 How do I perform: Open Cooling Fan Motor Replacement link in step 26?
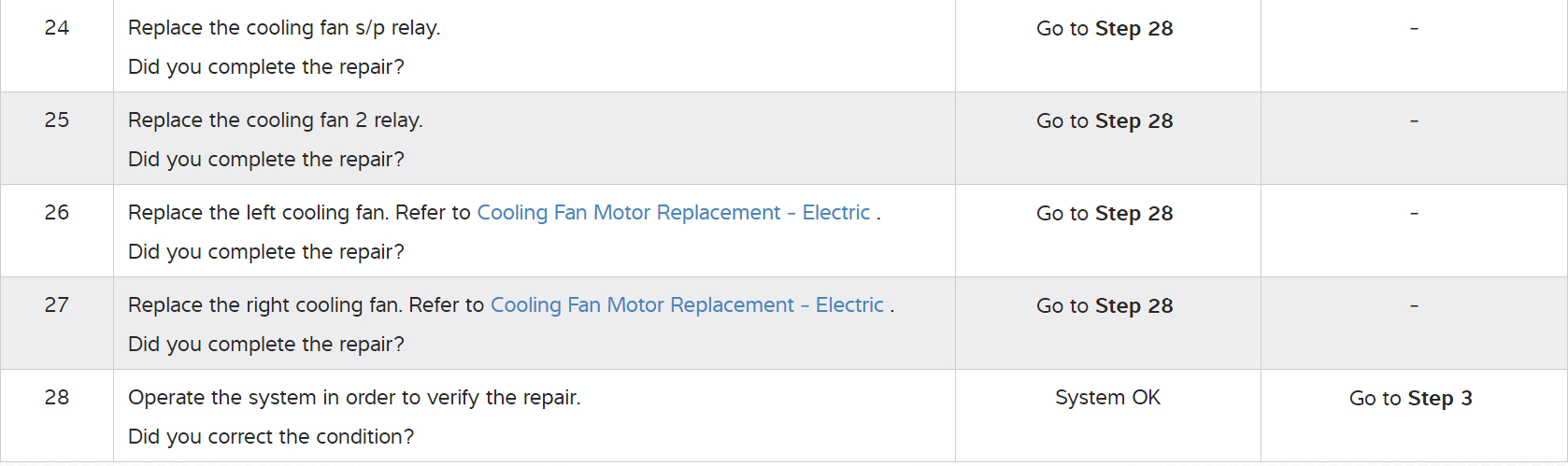tap(673, 213)
